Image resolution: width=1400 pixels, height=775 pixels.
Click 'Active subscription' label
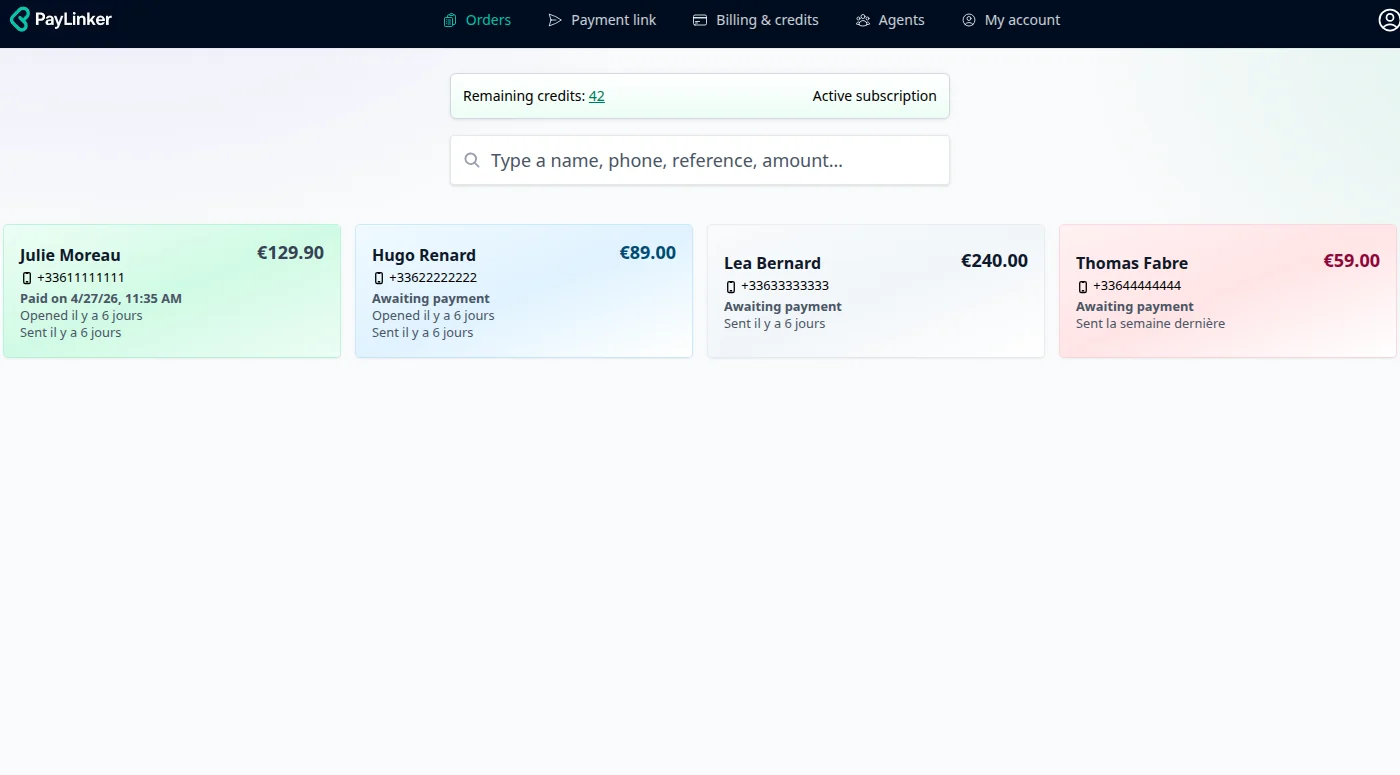[x=874, y=96]
